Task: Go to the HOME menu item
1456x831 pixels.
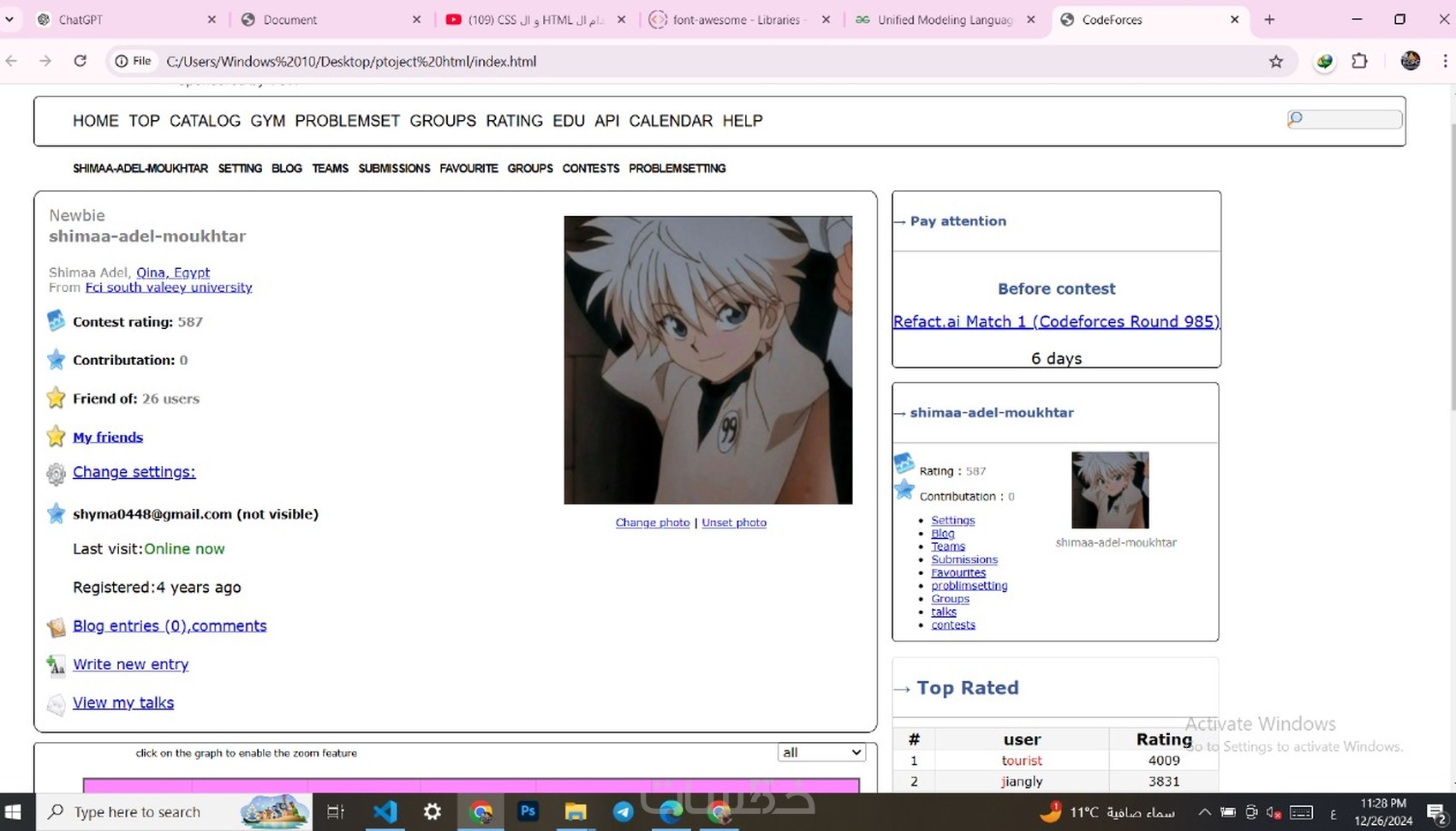Action: [x=95, y=121]
